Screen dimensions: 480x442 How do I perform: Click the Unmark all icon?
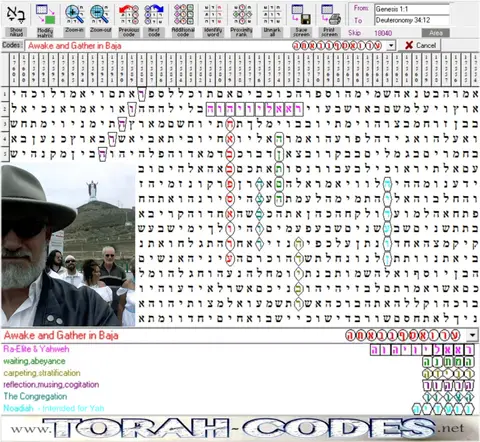point(272,15)
